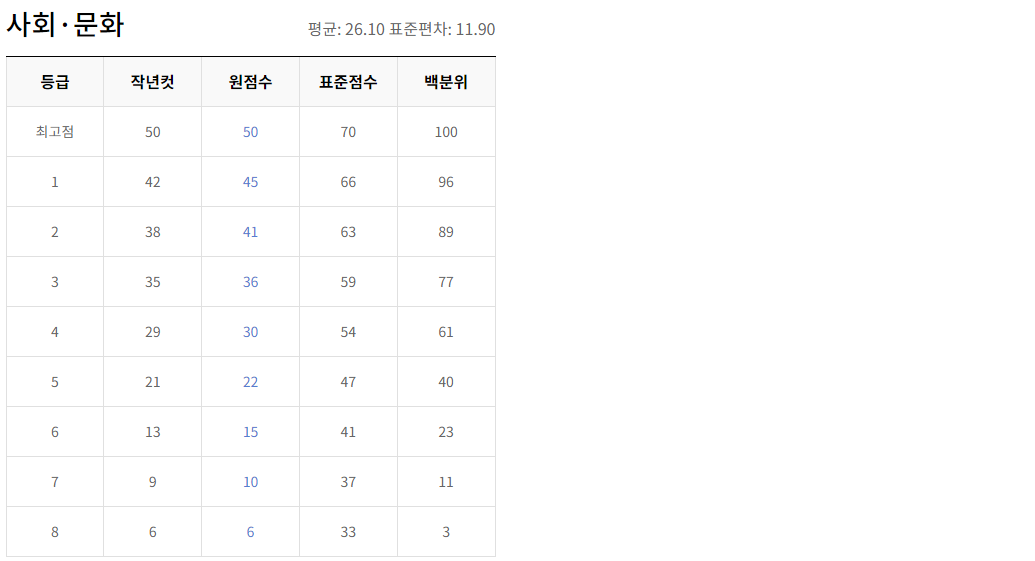Click 백분위 value 23

click(x=446, y=432)
